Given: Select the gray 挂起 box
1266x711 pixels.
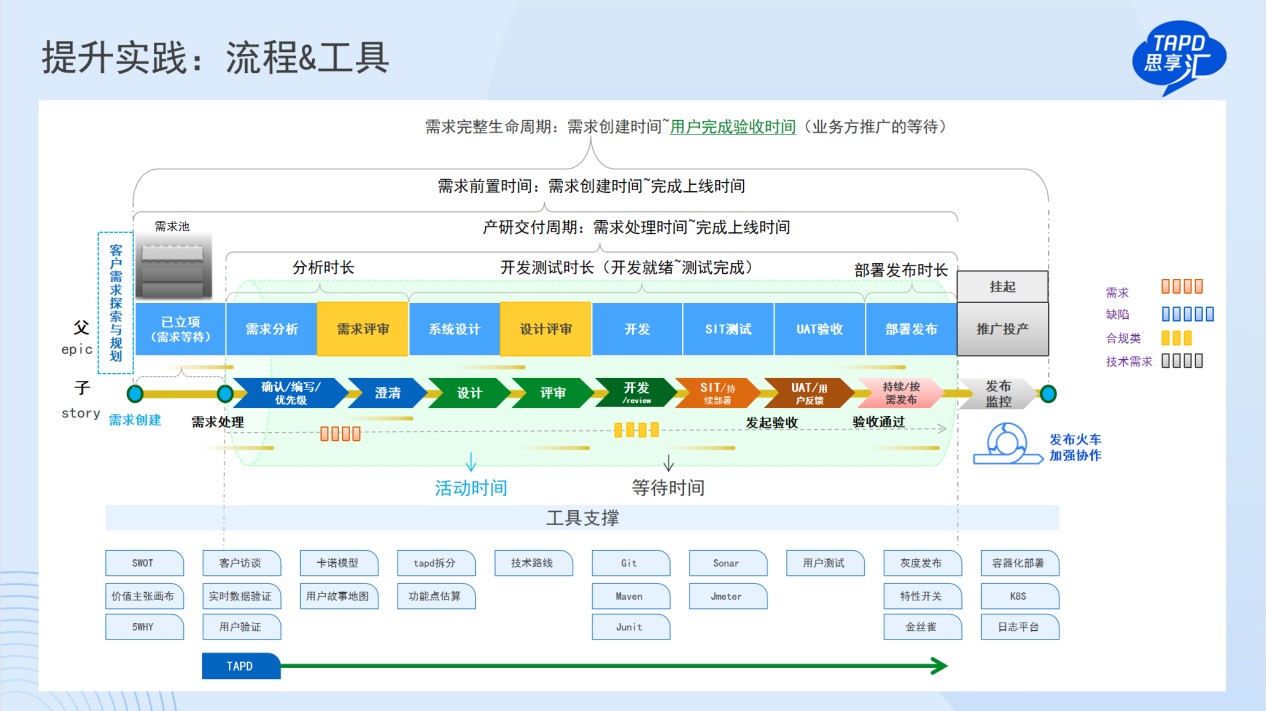Looking at the screenshot, I should pyautogui.click(x=1003, y=287).
